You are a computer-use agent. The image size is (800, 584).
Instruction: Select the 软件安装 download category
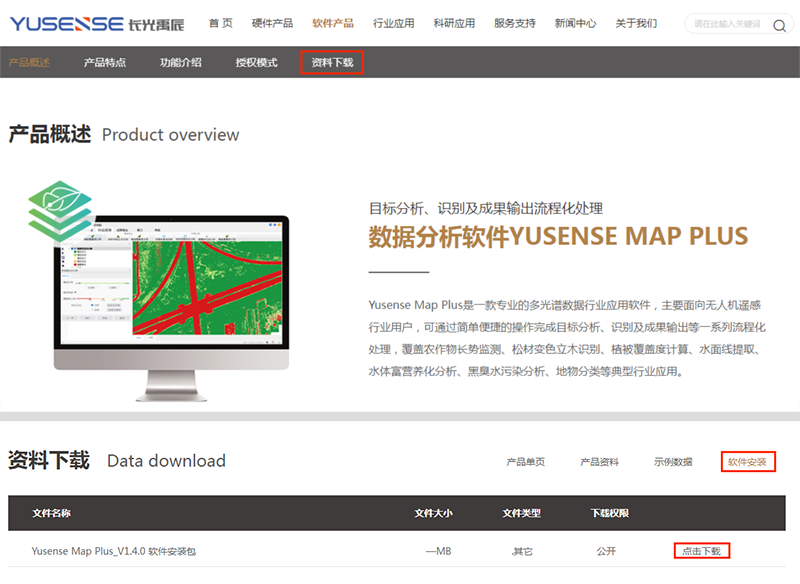(x=748, y=462)
